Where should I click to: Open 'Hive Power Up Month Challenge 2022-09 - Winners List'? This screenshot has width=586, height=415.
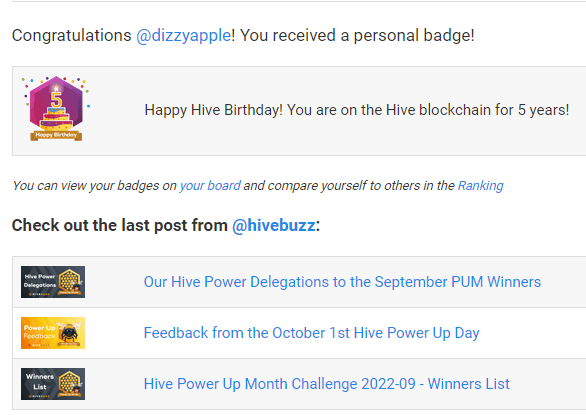pos(327,384)
